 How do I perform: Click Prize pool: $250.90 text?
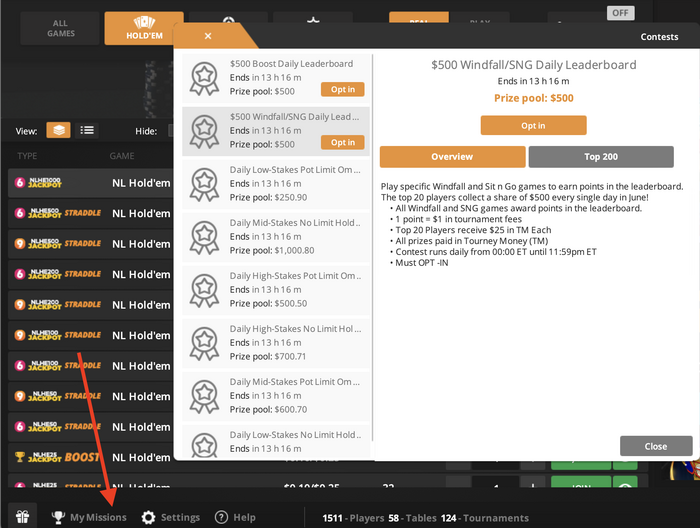pos(268,197)
